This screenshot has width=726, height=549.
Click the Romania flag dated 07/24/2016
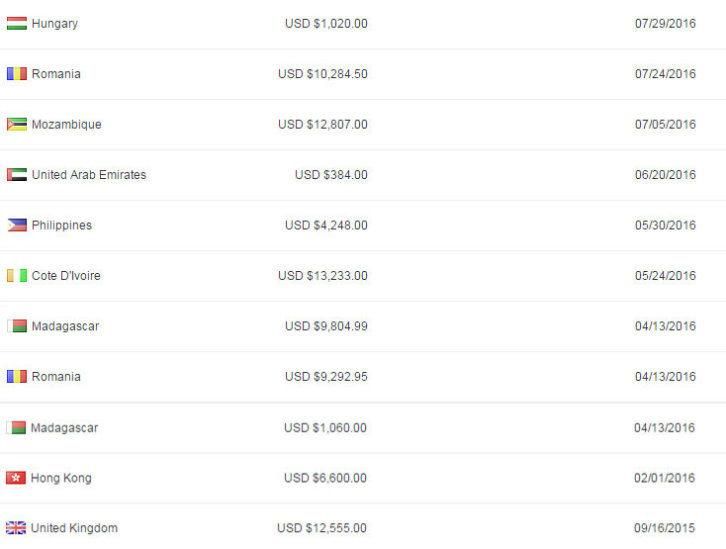click(x=17, y=74)
